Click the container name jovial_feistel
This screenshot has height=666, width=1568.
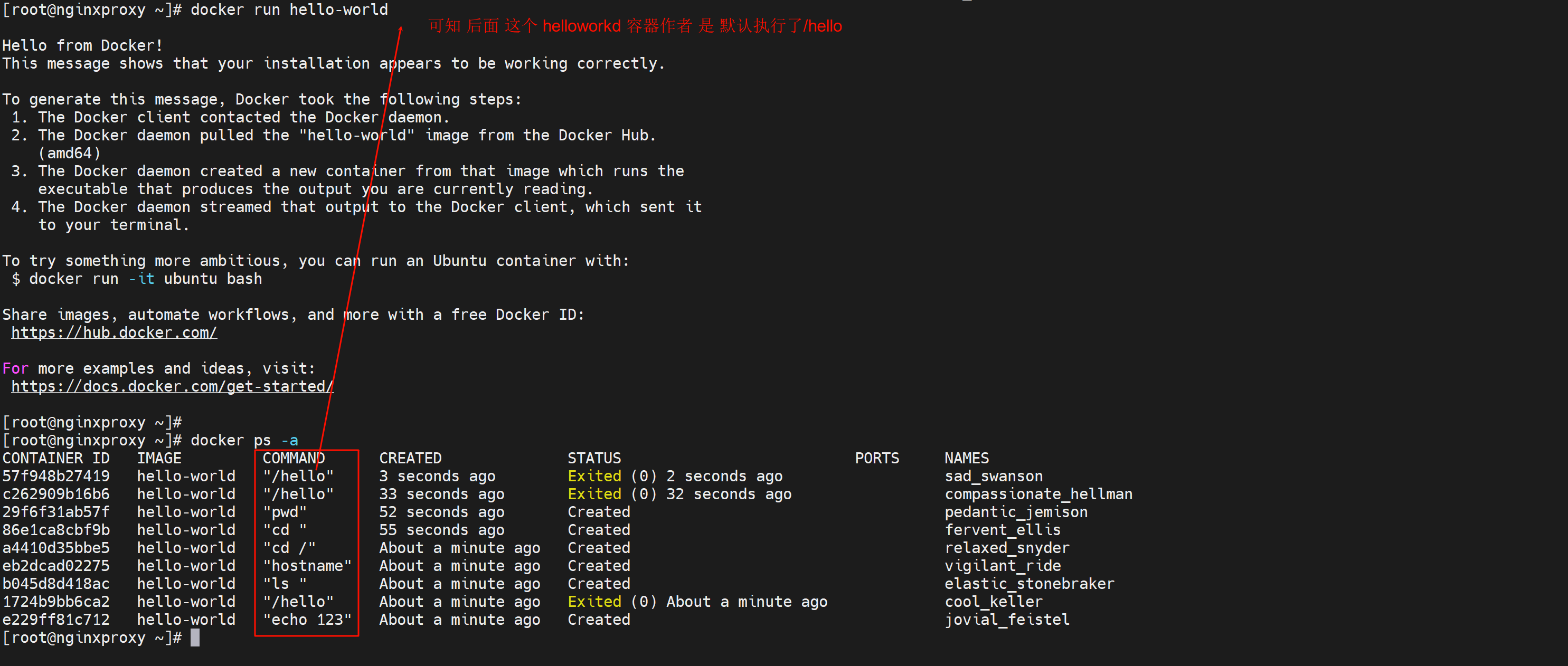pyautogui.click(x=1007, y=620)
